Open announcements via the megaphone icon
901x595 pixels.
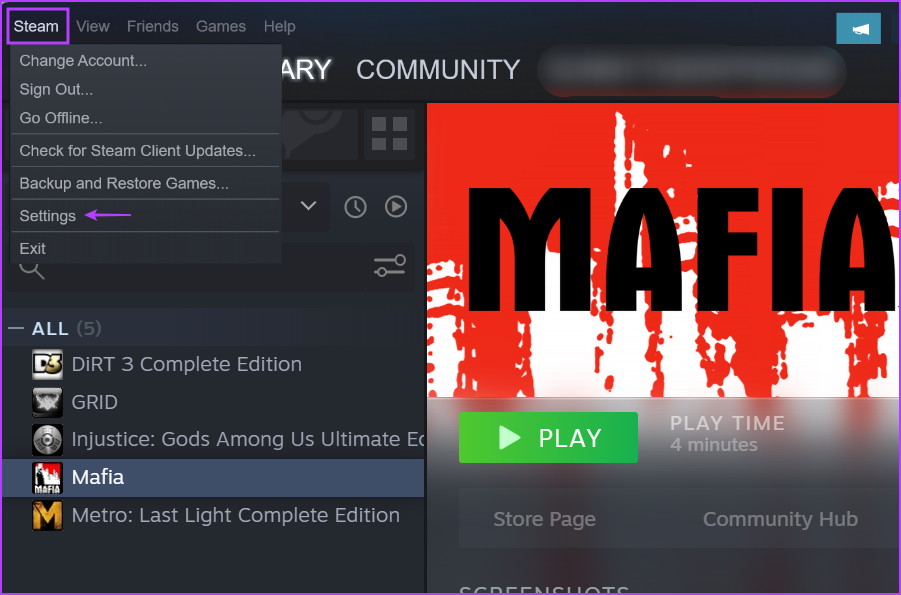pos(859,29)
